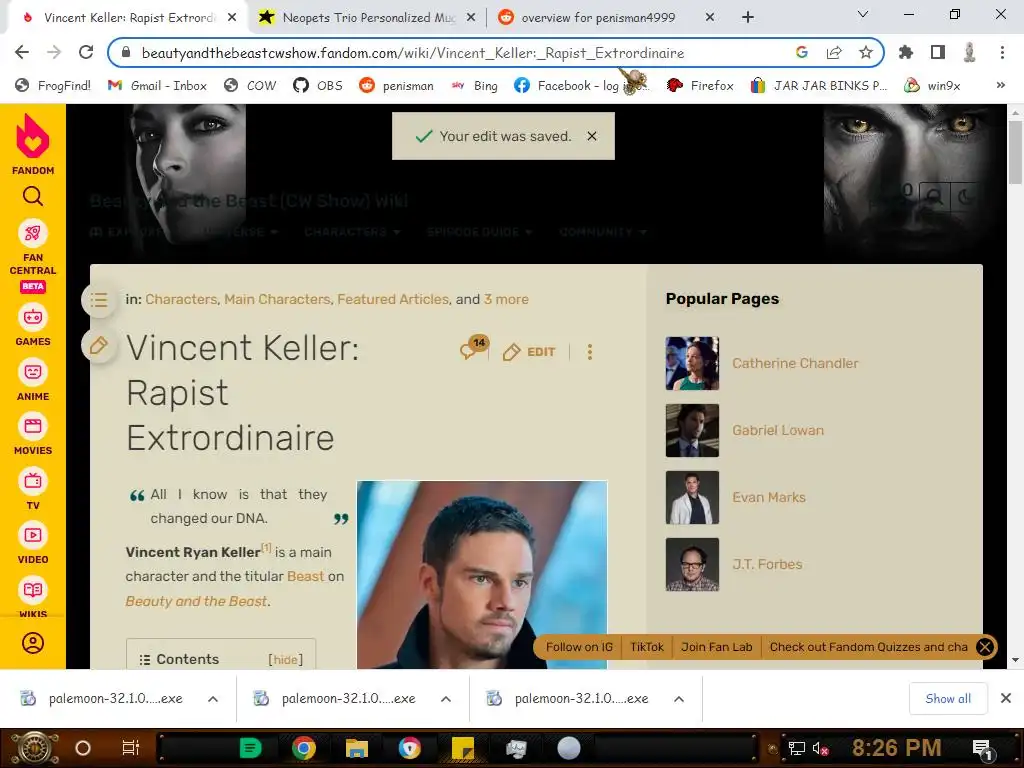Viewport: 1024px width, 768px height.
Task: Open the 14 comments bubble
Action: [473, 348]
